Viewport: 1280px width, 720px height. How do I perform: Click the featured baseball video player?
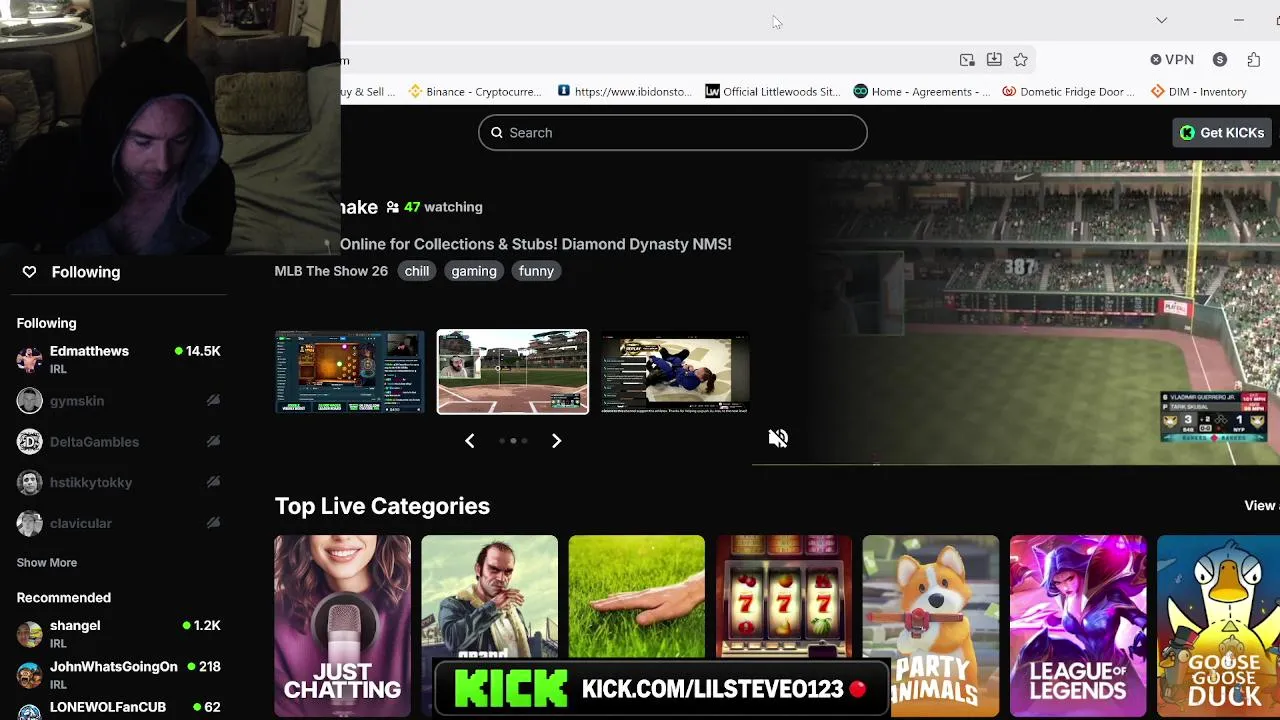tap(1015, 312)
